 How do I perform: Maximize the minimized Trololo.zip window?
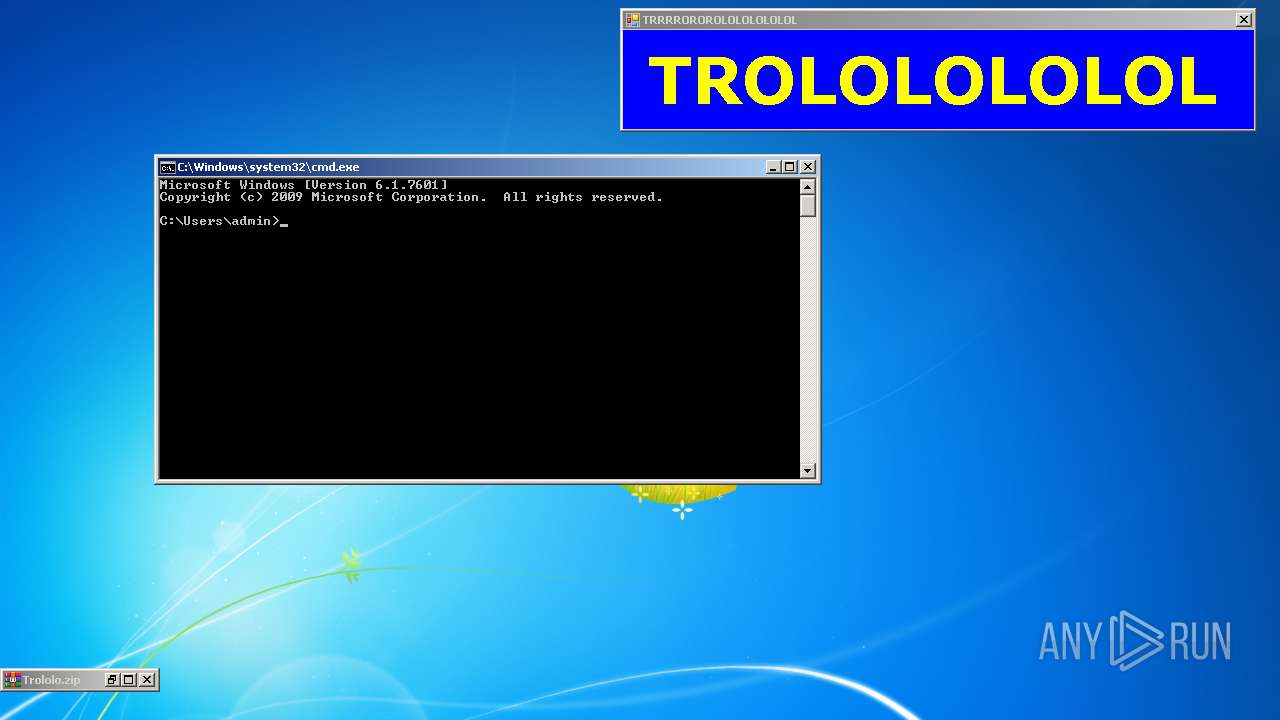coord(129,680)
